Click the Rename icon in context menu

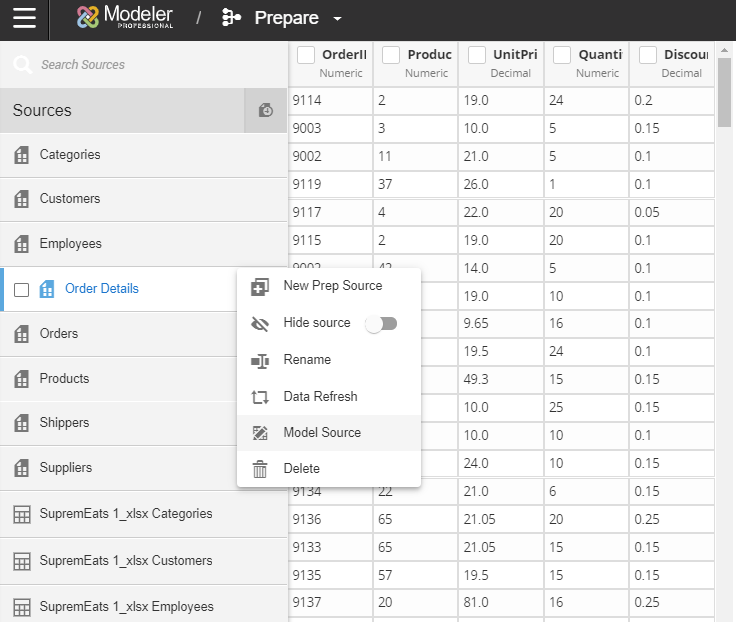tap(260, 360)
